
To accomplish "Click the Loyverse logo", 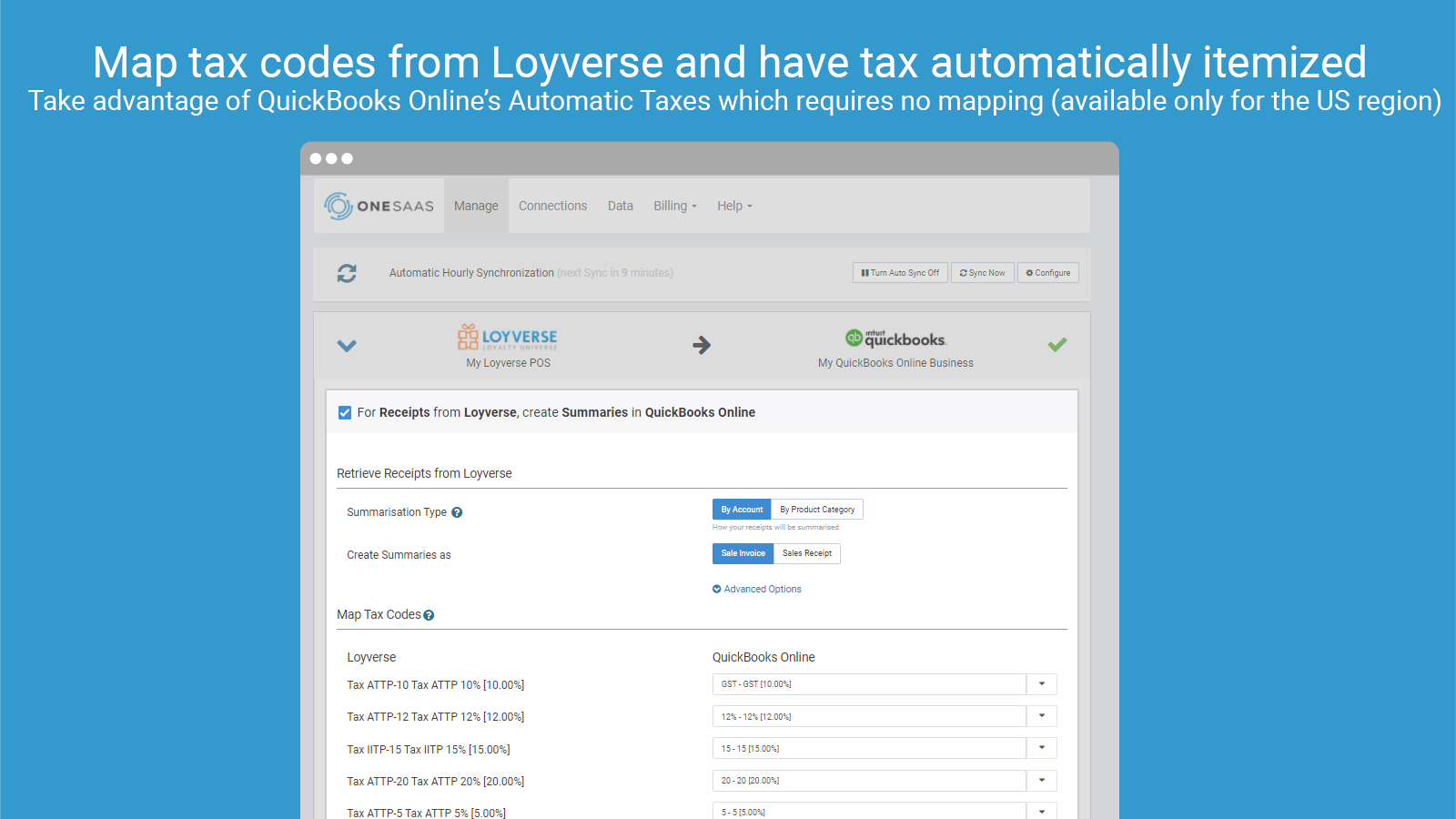I will click(x=508, y=338).
